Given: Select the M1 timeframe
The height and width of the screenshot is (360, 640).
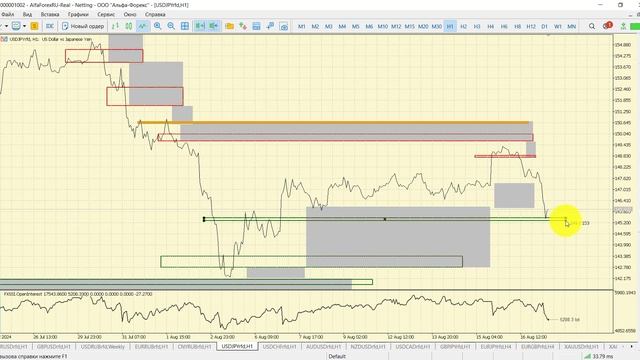Looking at the screenshot, I should tap(302, 26).
